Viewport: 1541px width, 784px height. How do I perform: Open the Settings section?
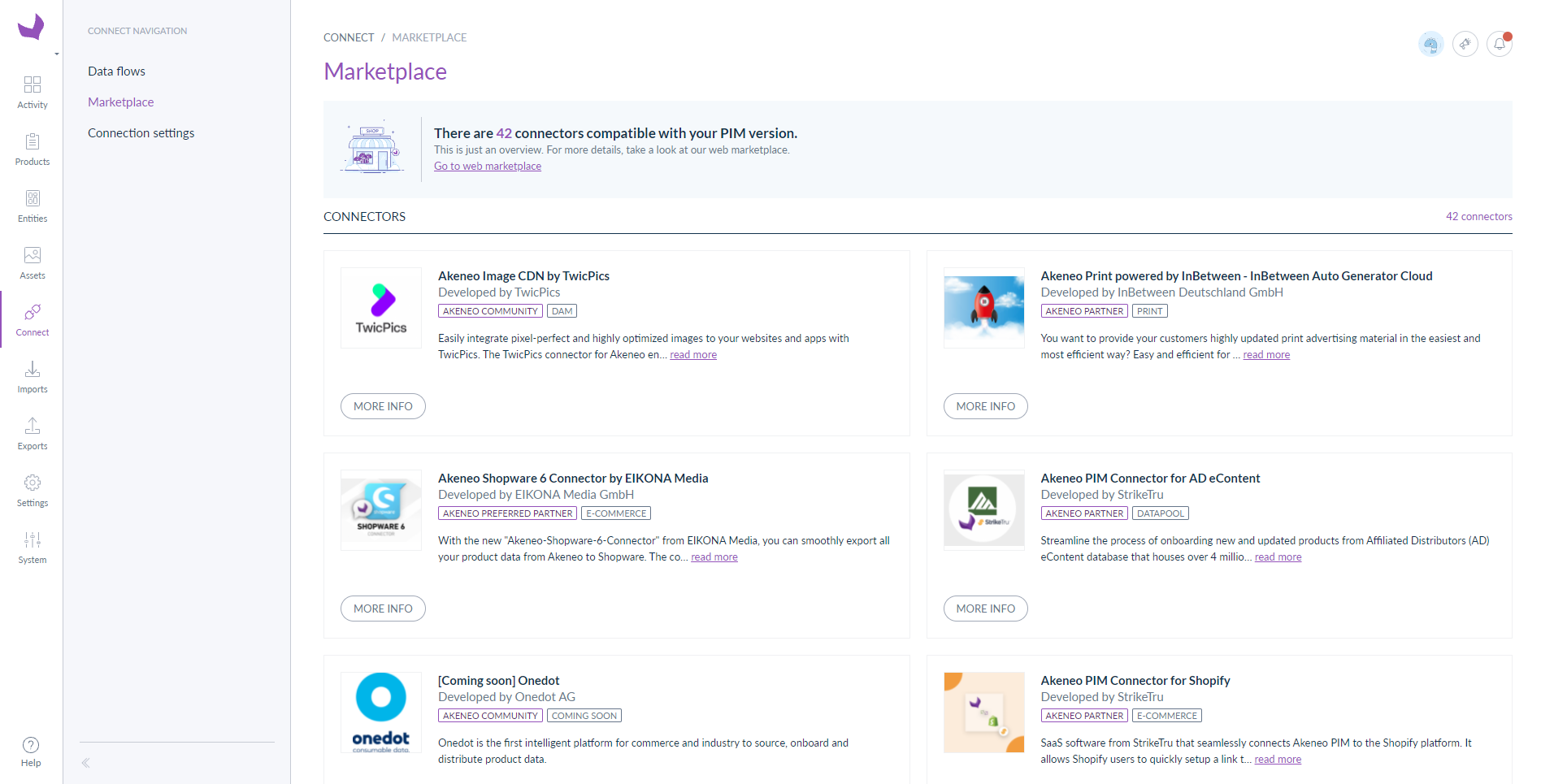(33, 491)
